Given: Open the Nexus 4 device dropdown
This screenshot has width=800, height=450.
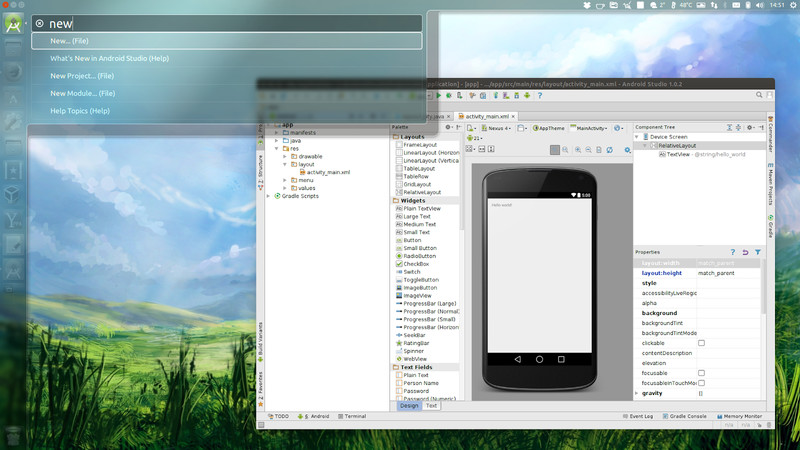Looking at the screenshot, I should point(496,128).
